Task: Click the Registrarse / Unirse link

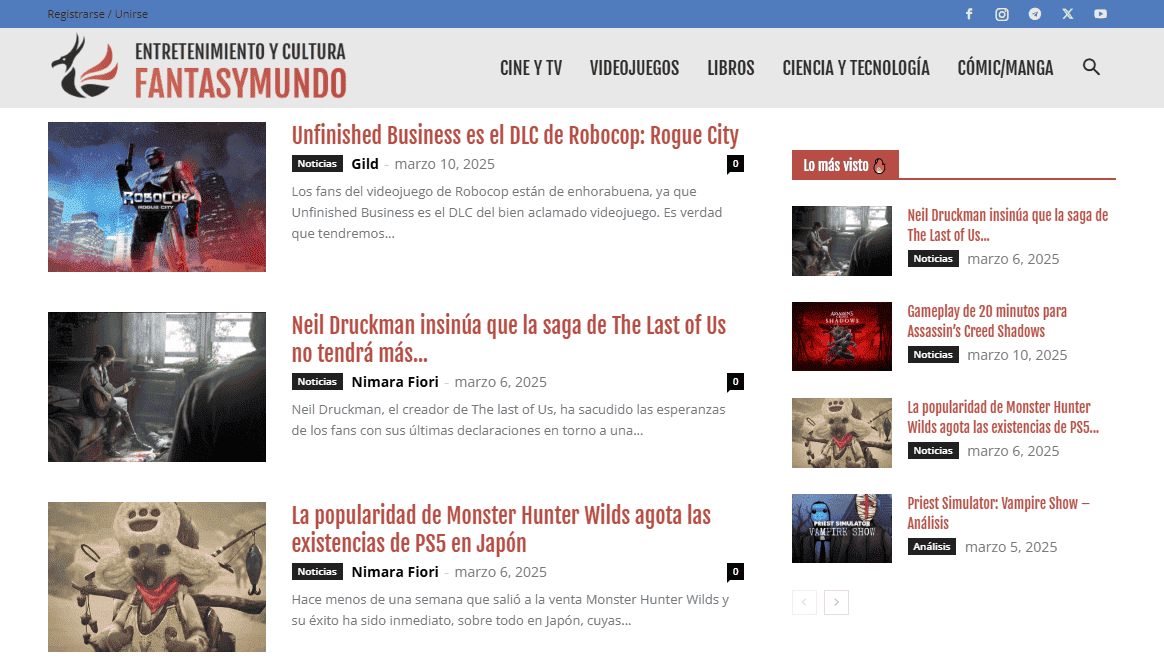Action: click(x=97, y=14)
